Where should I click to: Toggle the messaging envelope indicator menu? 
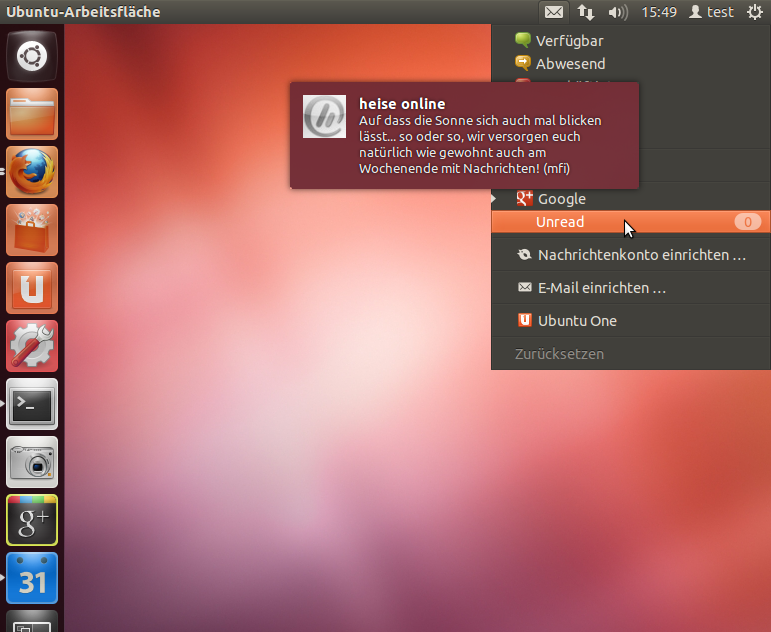coord(554,12)
